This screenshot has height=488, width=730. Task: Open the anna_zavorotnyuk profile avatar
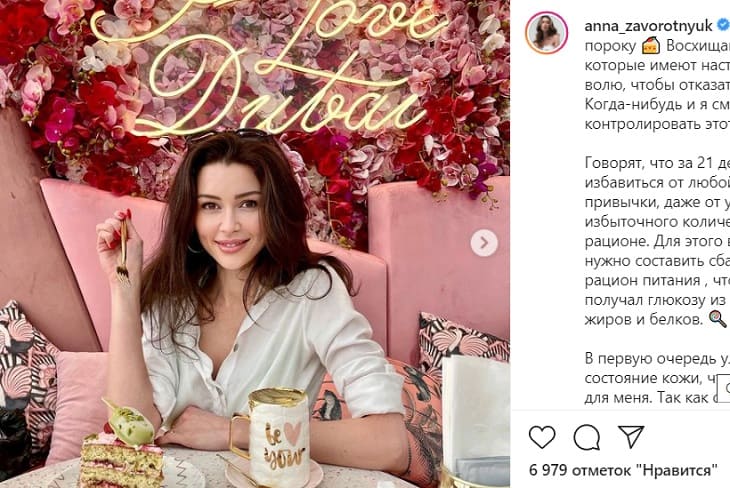547,33
